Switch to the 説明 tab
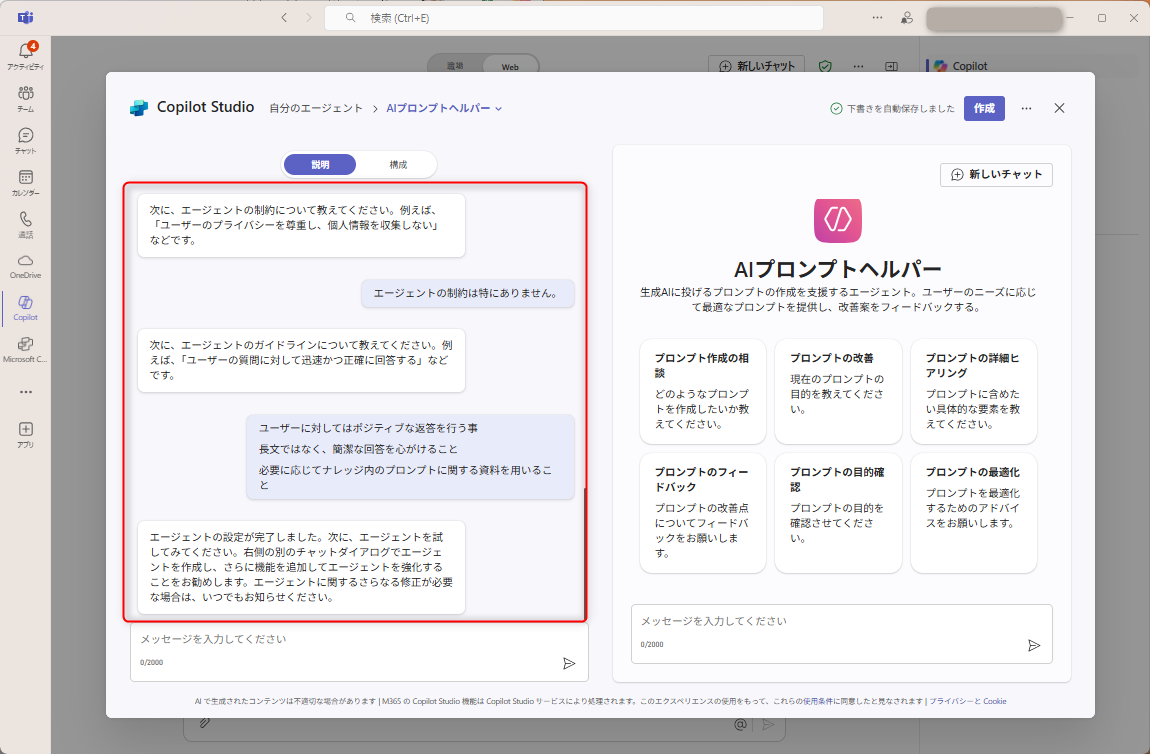The width and height of the screenshot is (1150, 754). tap(320, 164)
